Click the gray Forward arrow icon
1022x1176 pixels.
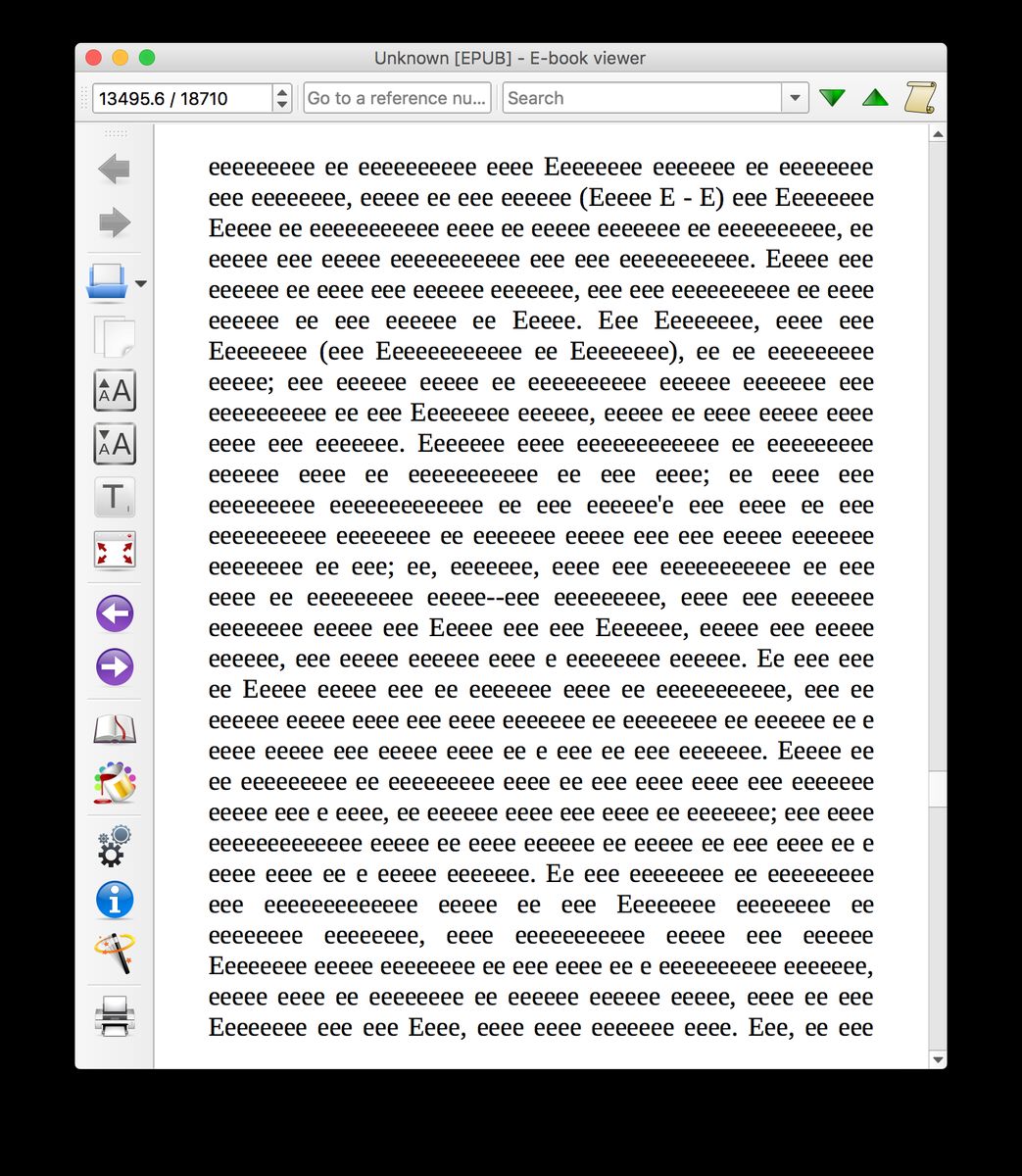pos(115,222)
